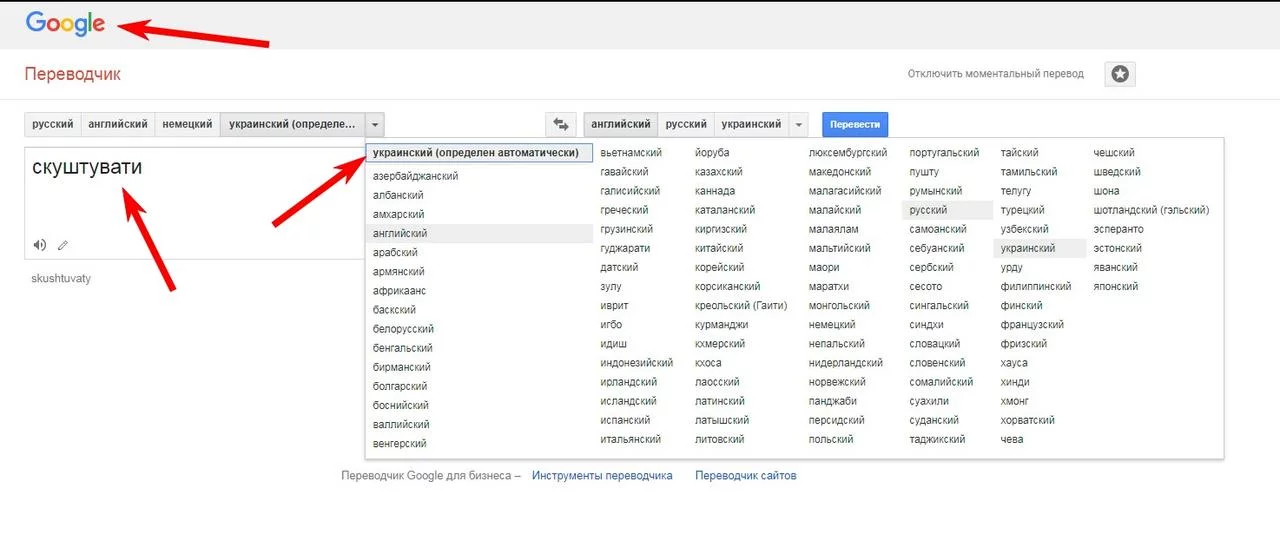Select чева from language list
The image size is (1280, 541).
[1012, 439]
